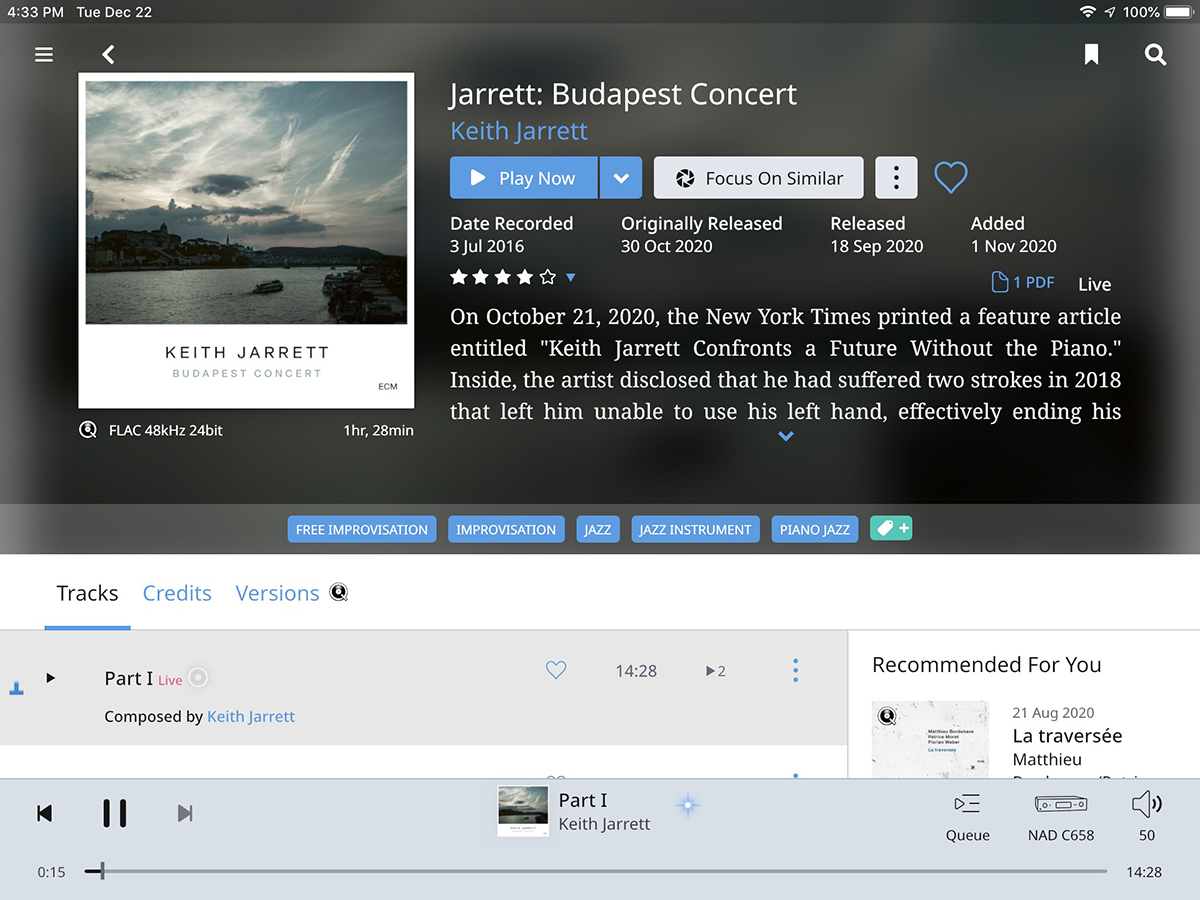This screenshot has height=900, width=1200.
Task: Switch to the Tracks tab
Action: 87,593
